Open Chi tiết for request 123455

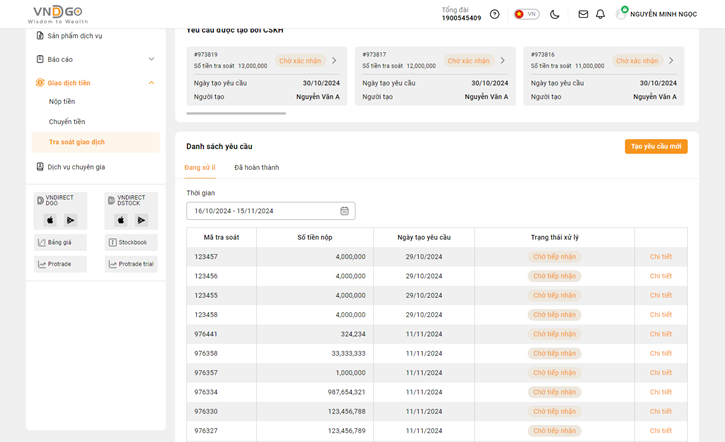click(x=661, y=295)
